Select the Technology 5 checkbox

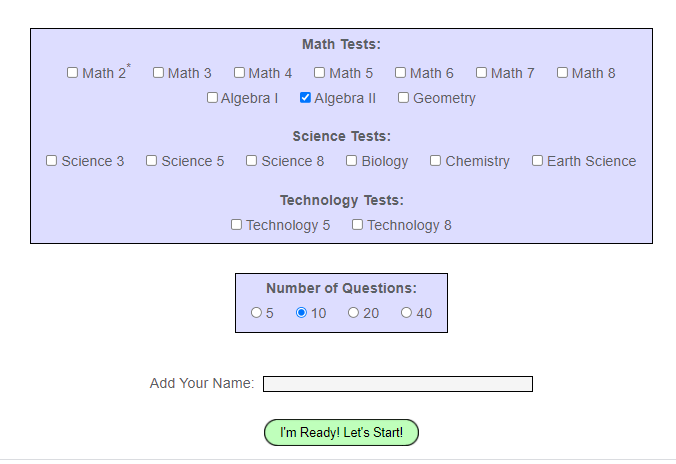point(237,224)
